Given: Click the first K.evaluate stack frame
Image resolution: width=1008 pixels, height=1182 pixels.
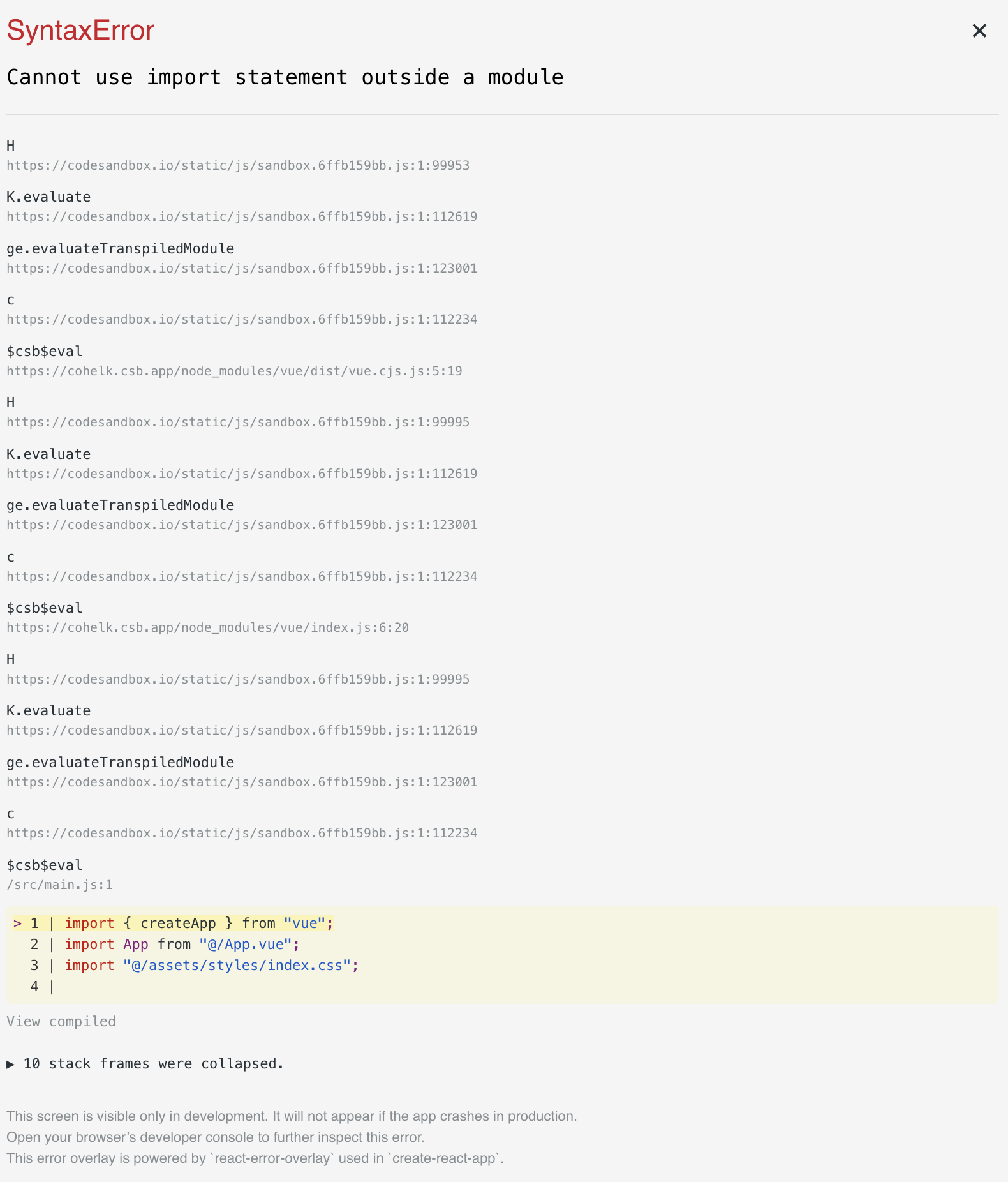Looking at the screenshot, I should (x=48, y=197).
